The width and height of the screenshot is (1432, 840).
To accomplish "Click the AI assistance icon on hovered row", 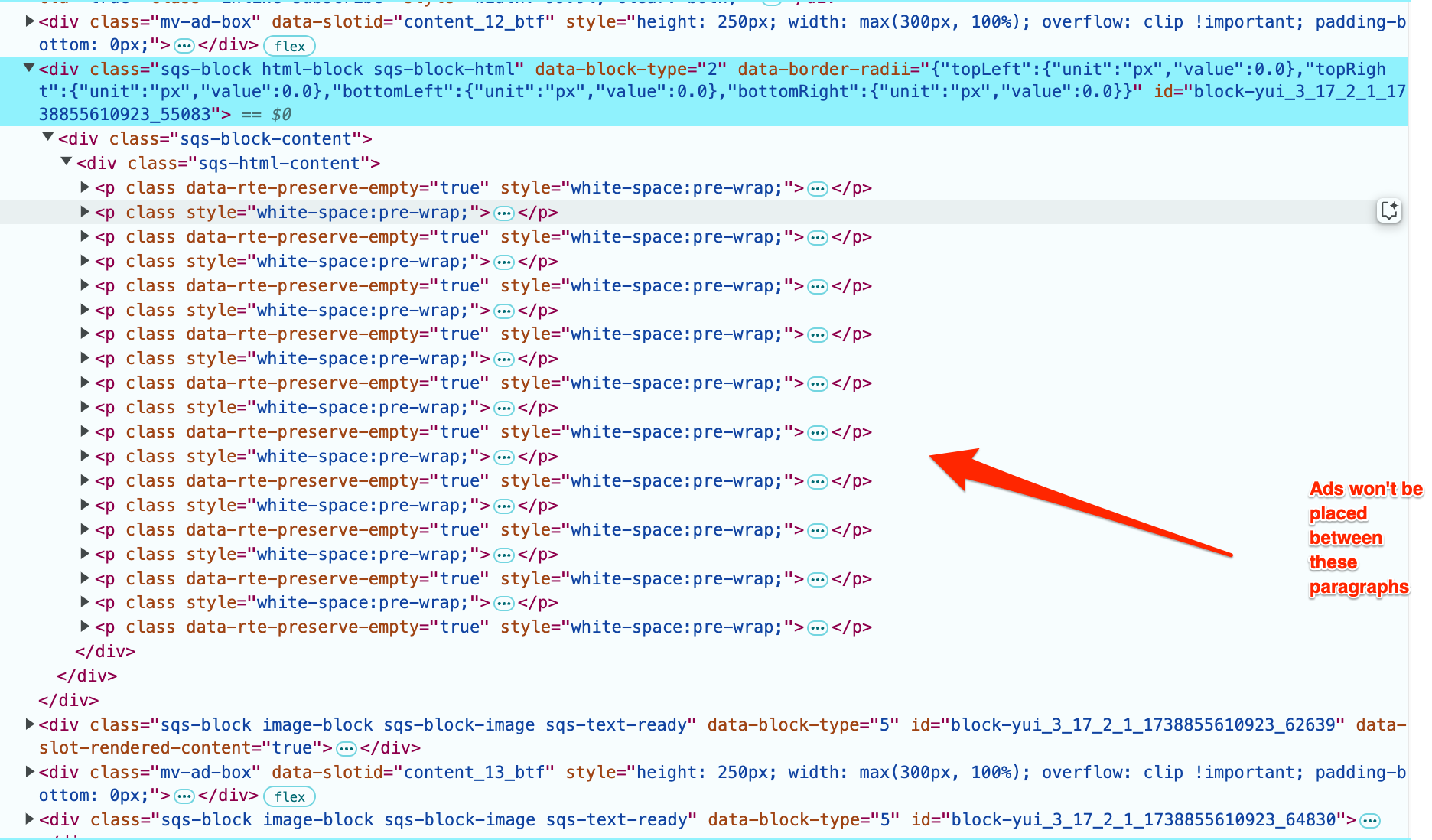I will pos(1389,210).
